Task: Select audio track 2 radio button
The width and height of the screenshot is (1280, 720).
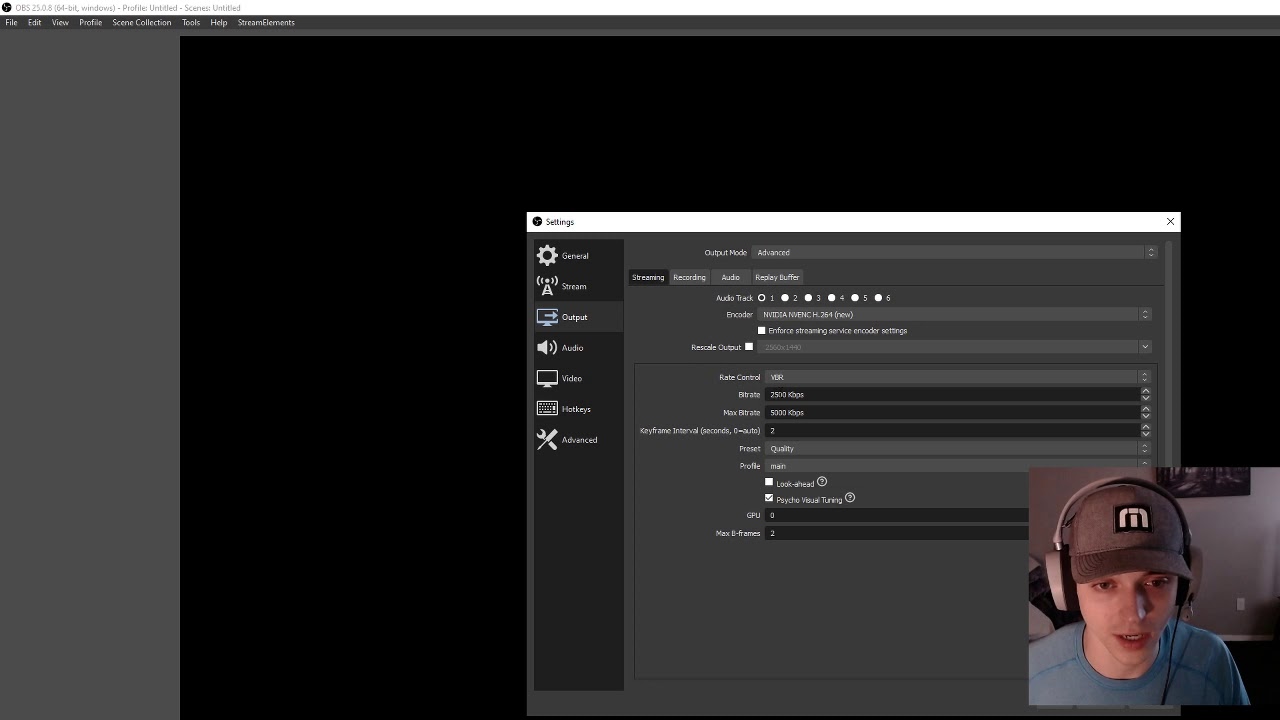Action: [x=785, y=298]
